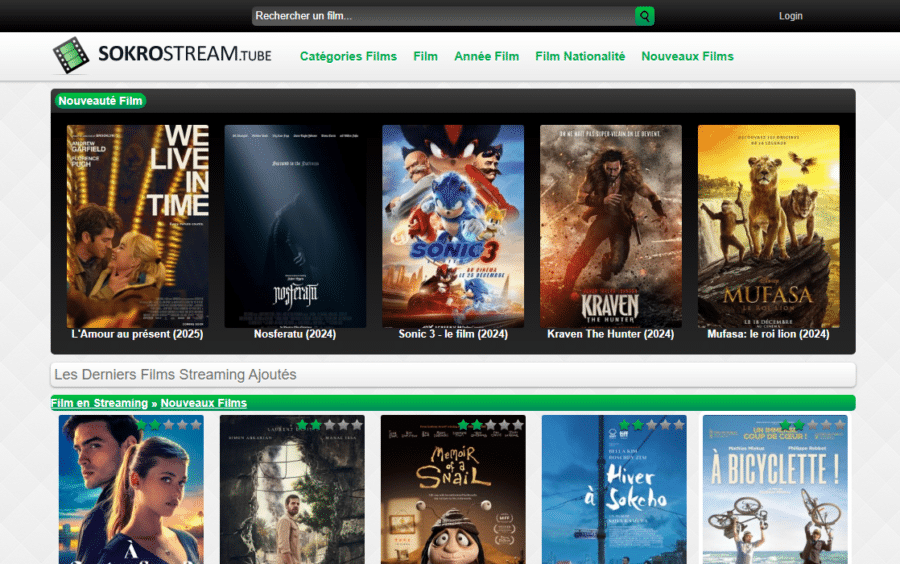Click the Nouveauté Film green badge
The image size is (900, 564).
(100, 101)
